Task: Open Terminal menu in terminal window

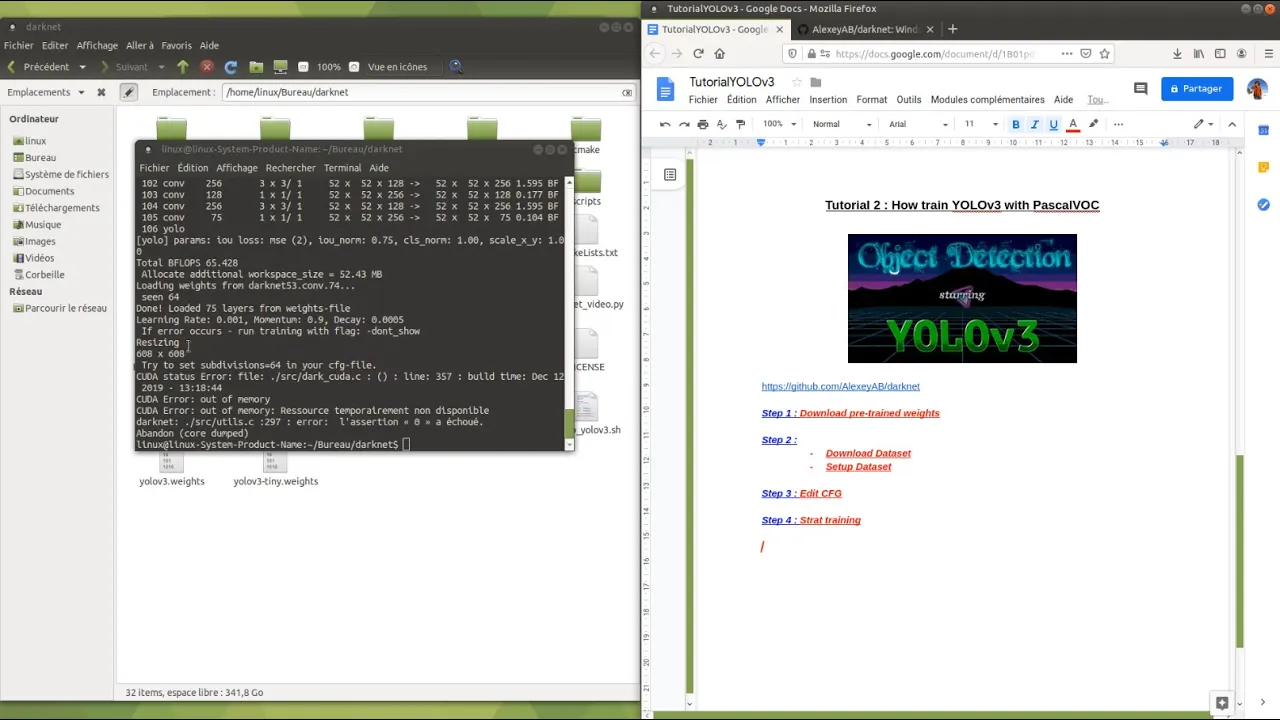Action: pyautogui.click(x=342, y=168)
